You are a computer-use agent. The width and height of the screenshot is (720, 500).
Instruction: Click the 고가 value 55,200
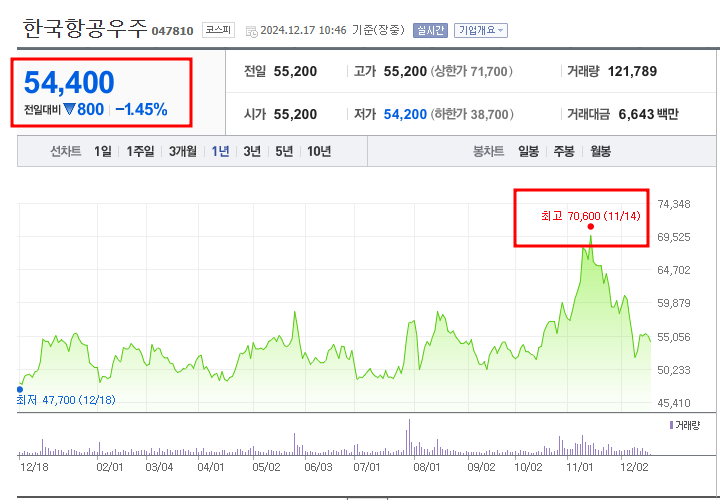coord(405,71)
